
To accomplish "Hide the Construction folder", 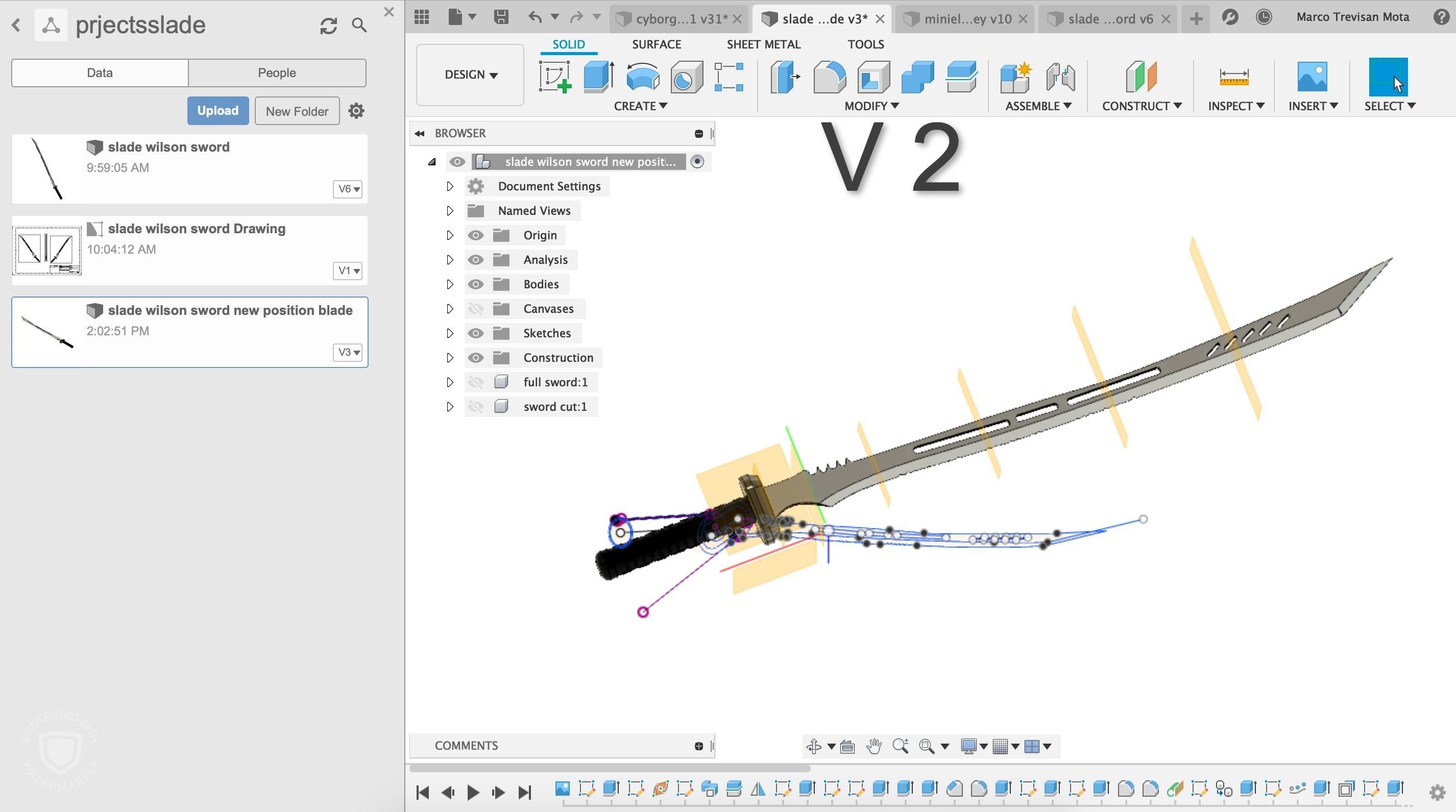I will click(x=475, y=358).
